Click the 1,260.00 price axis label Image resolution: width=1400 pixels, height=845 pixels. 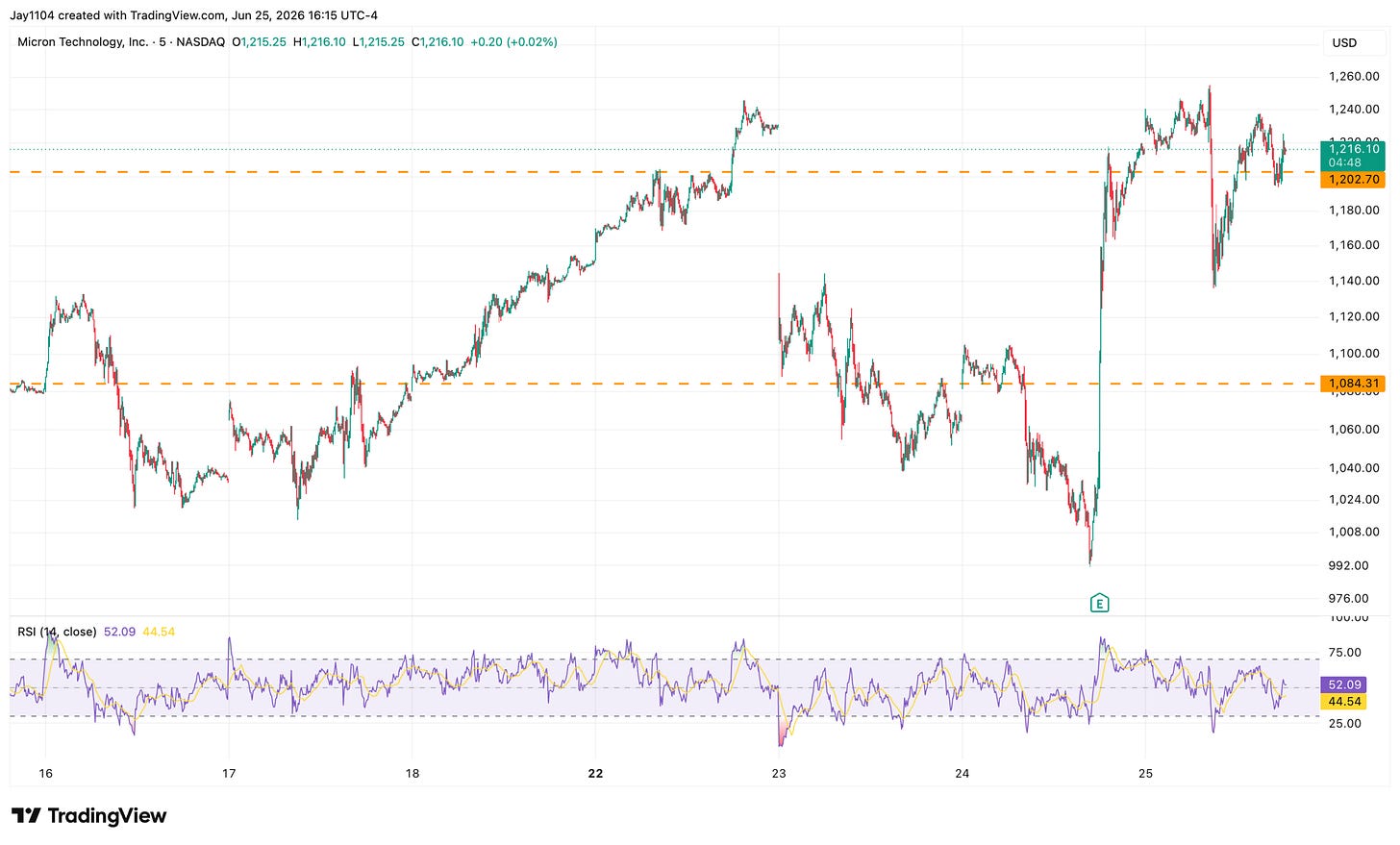click(x=1354, y=76)
